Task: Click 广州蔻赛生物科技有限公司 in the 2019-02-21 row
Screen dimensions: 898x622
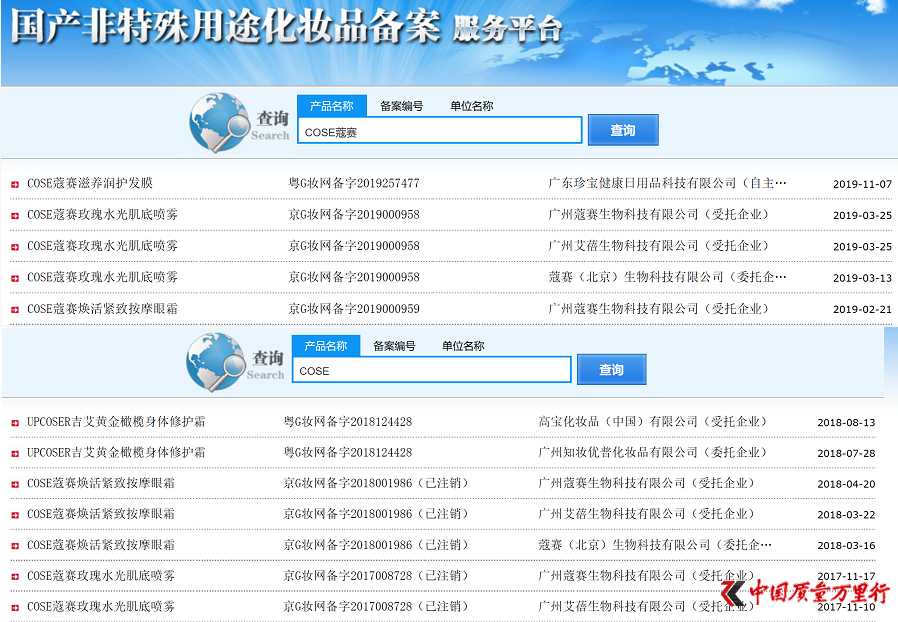Action: click(623, 309)
